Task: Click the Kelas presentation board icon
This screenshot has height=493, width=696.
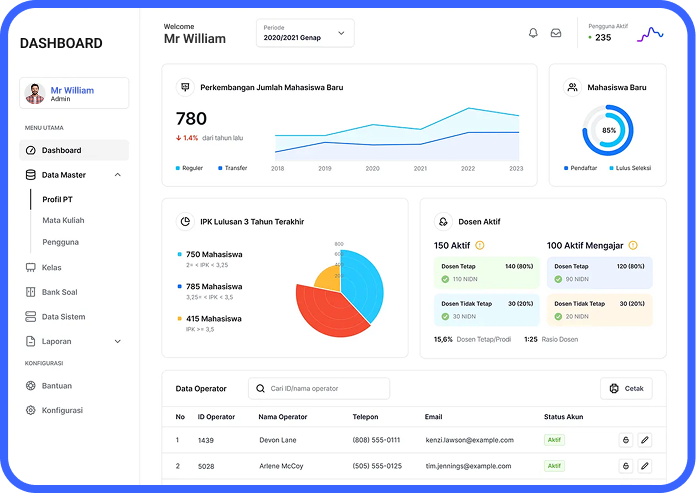Action: coord(31,268)
